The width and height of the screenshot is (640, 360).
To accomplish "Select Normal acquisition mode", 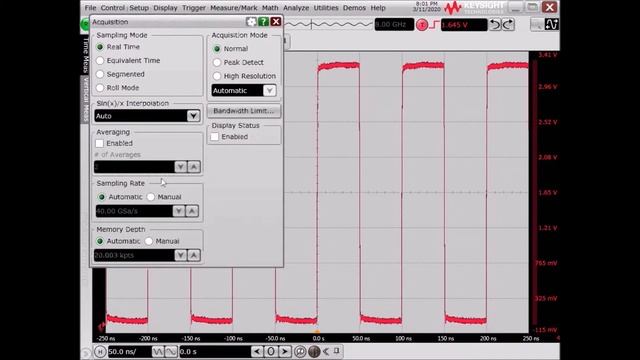I will [217, 49].
